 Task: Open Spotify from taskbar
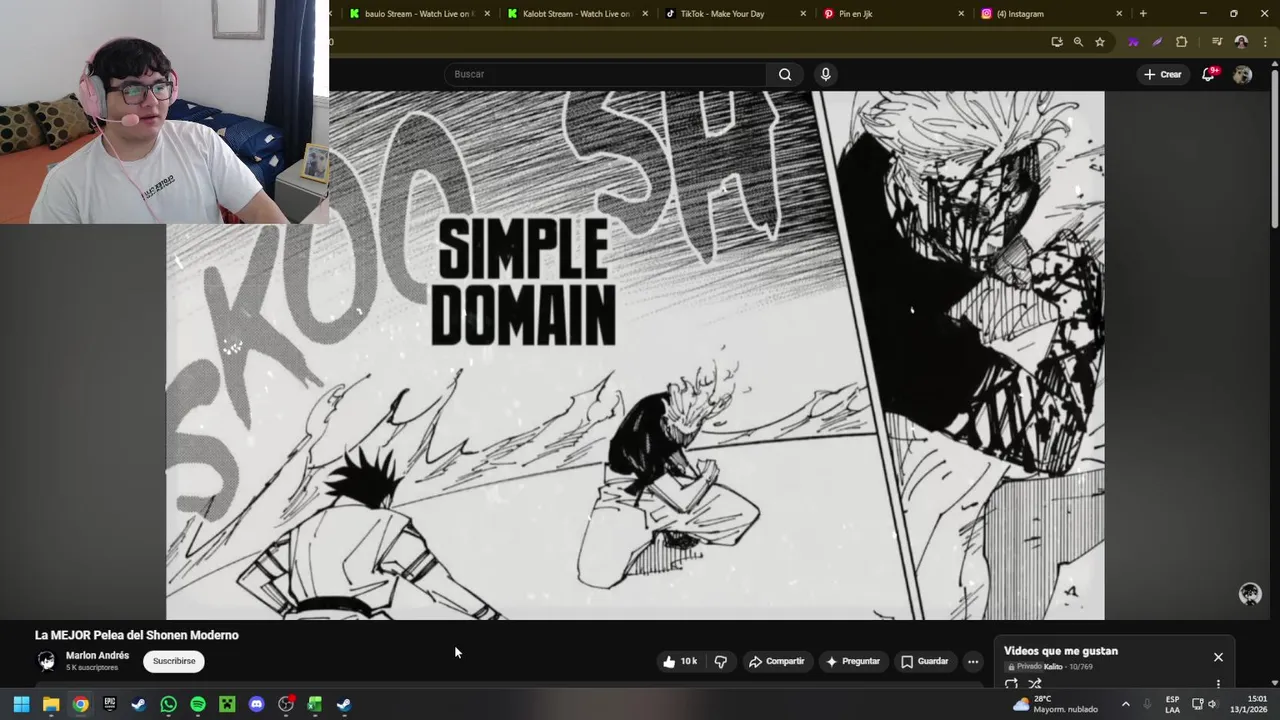pyautogui.click(x=198, y=705)
